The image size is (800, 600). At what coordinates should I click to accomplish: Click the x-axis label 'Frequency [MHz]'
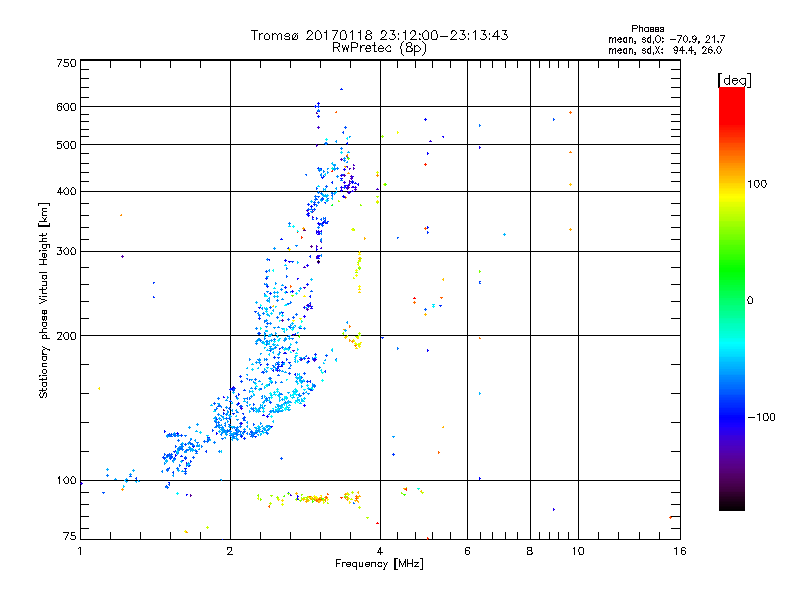pyautogui.click(x=379, y=564)
